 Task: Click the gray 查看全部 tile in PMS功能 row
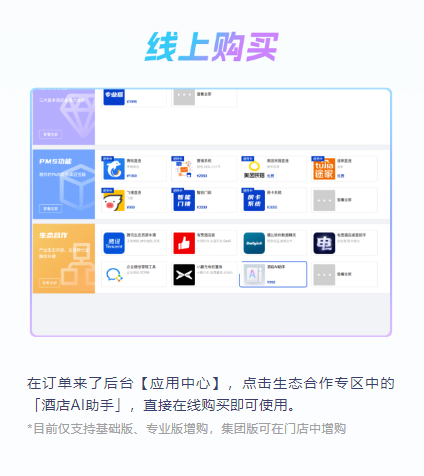(324, 200)
